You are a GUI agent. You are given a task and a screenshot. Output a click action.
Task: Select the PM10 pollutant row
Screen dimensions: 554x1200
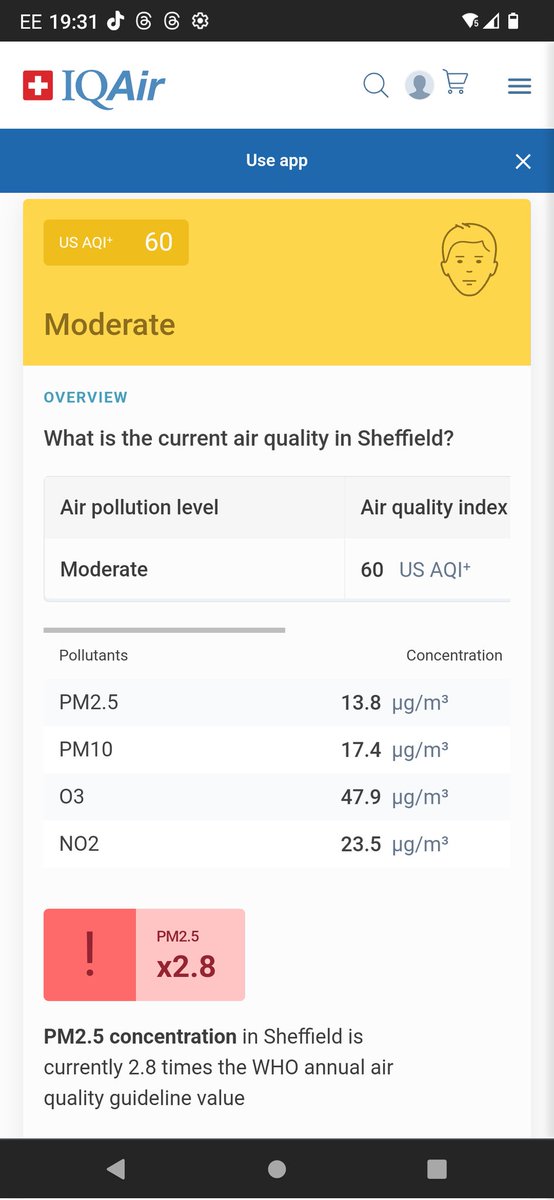[277, 750]
